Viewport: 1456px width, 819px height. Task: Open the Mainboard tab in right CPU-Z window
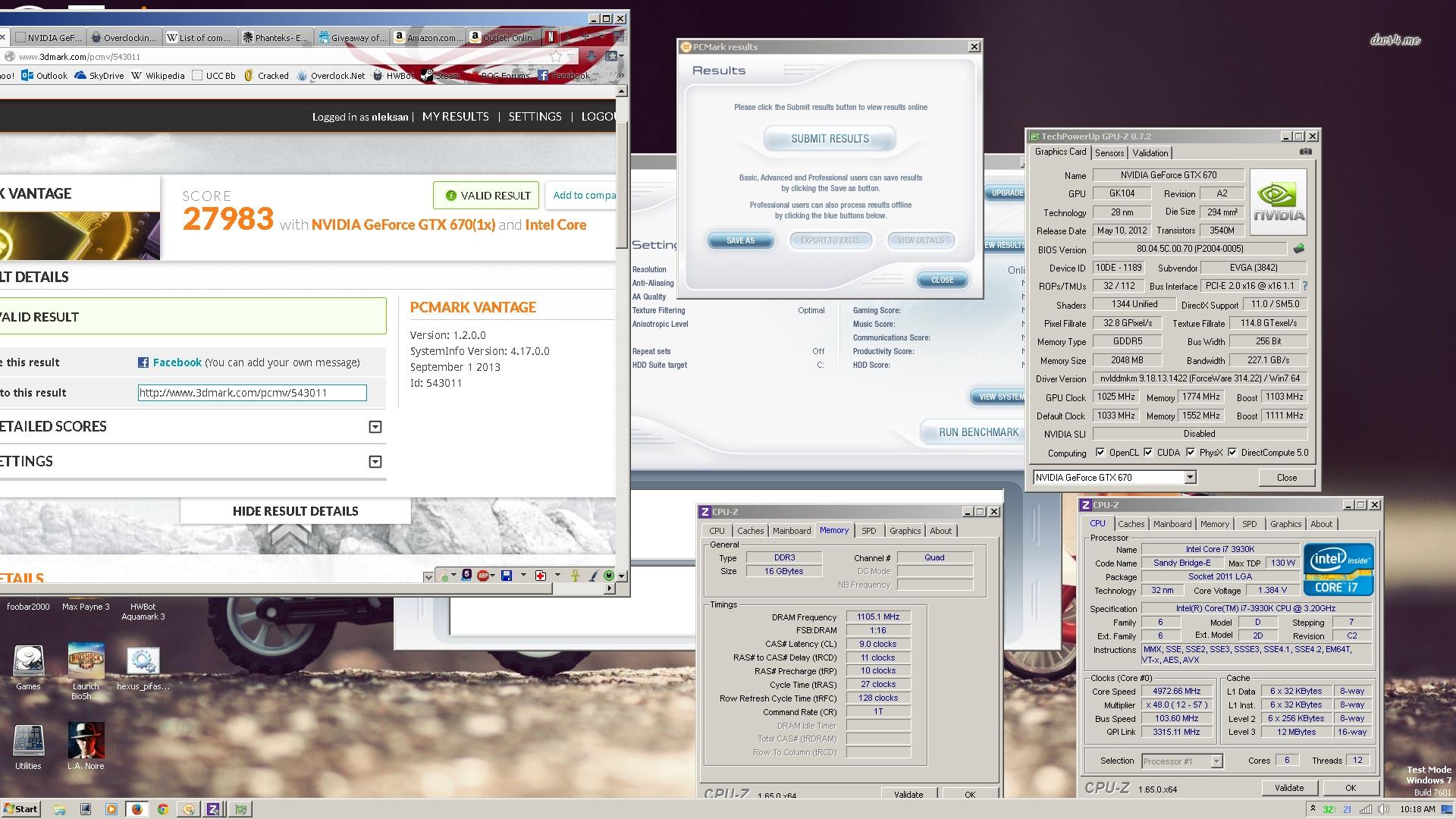[1172, 524]
